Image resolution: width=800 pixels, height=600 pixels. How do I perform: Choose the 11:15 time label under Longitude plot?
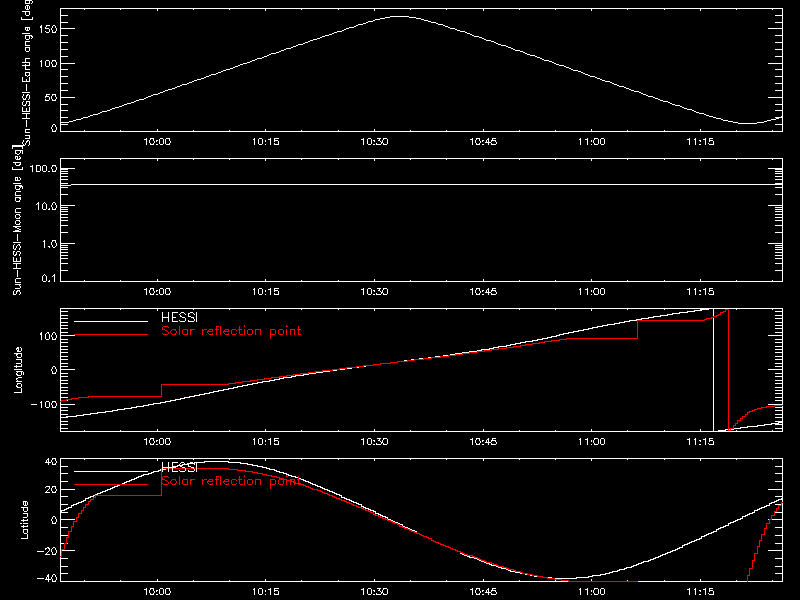(701, 442)
